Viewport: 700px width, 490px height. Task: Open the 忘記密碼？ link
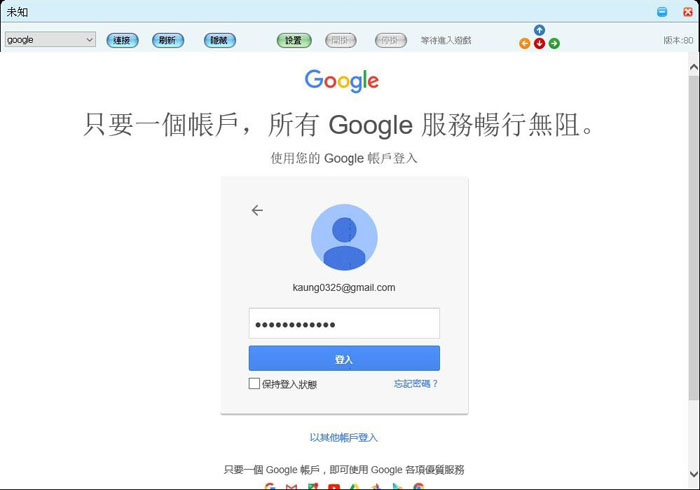tap(416, 384)
